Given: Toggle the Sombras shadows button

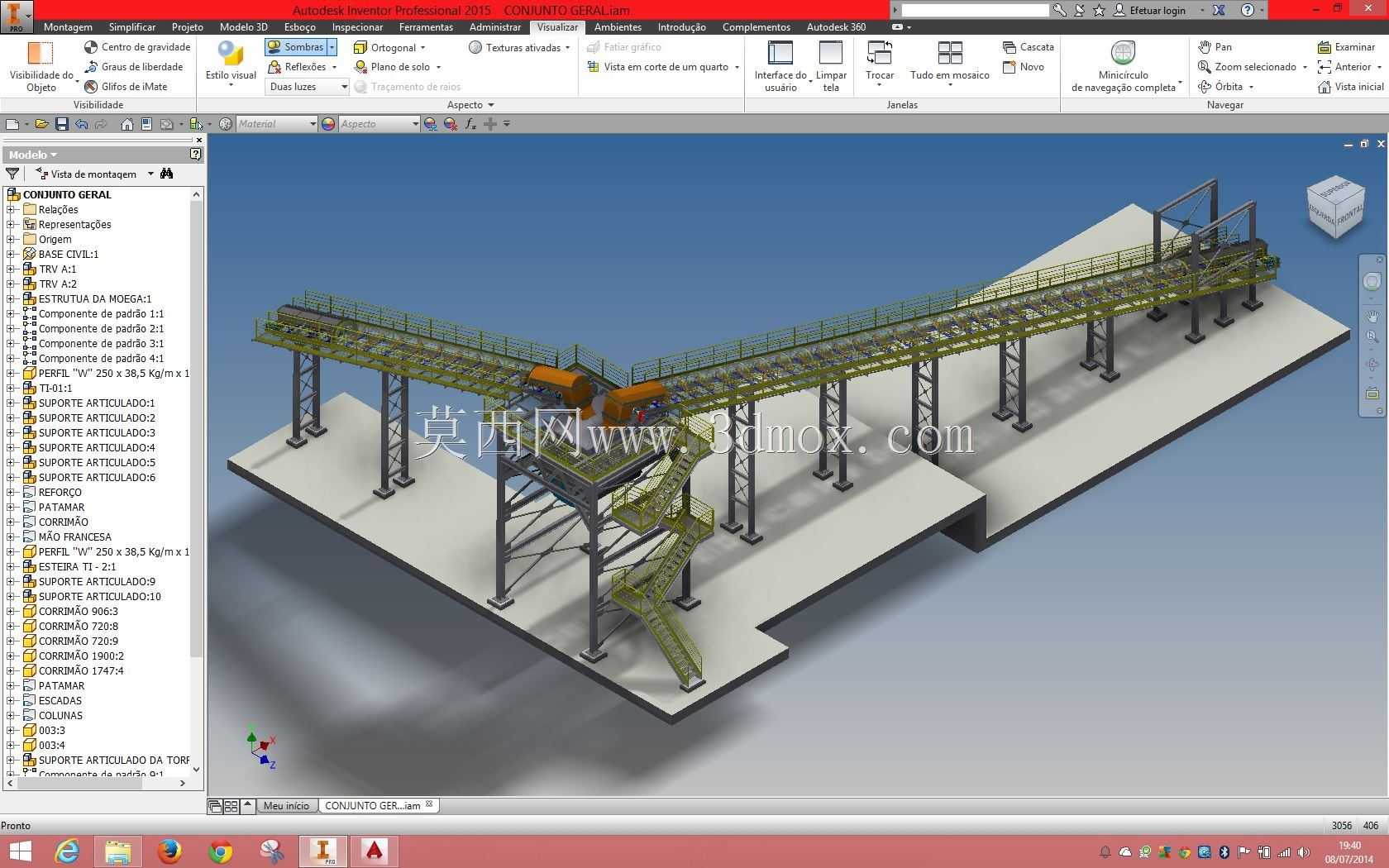Looking at the screenshot, I should pos(295,47).
